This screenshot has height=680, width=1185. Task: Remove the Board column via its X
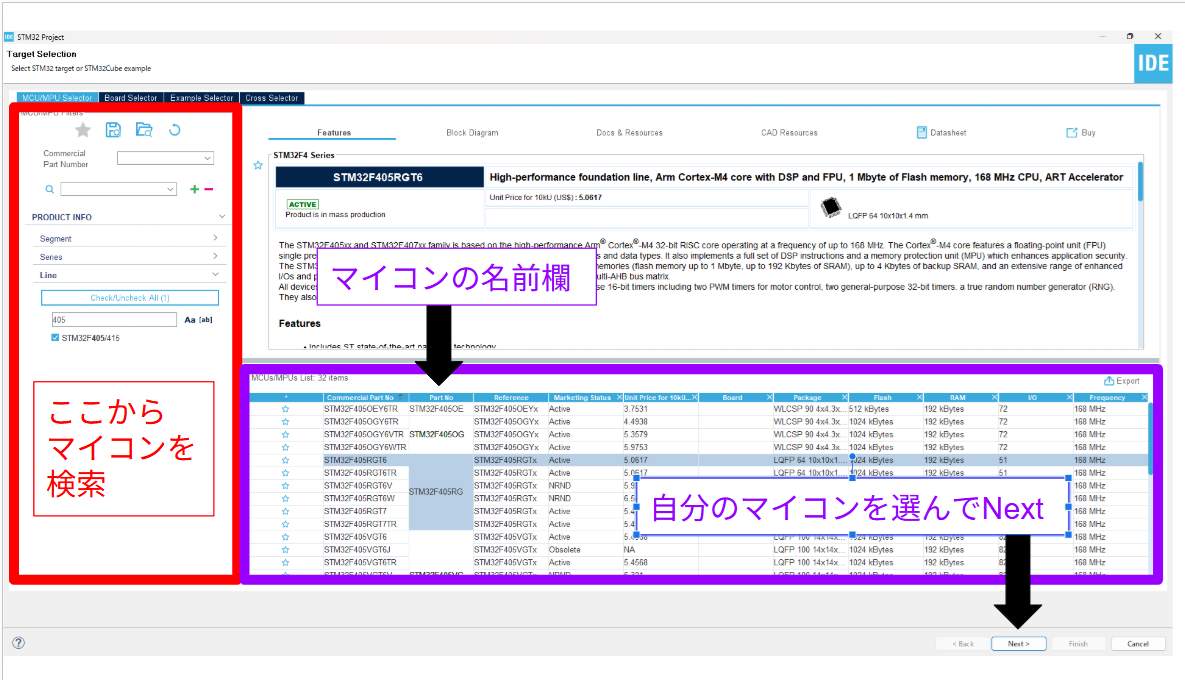769,397
